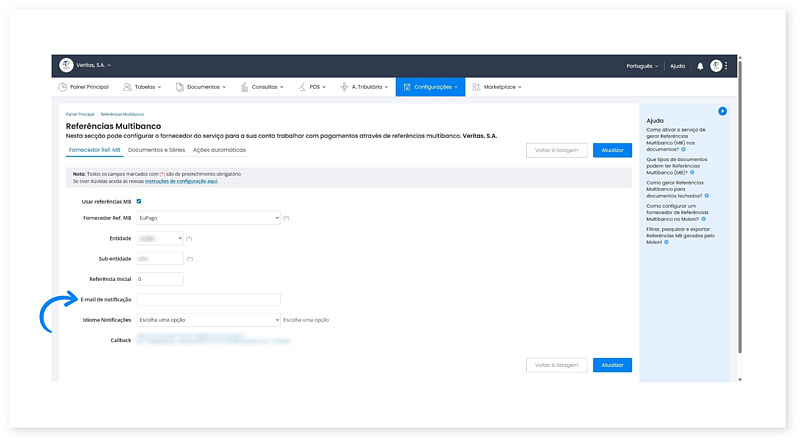Open the Entidade dropdown

click(159, 238)
